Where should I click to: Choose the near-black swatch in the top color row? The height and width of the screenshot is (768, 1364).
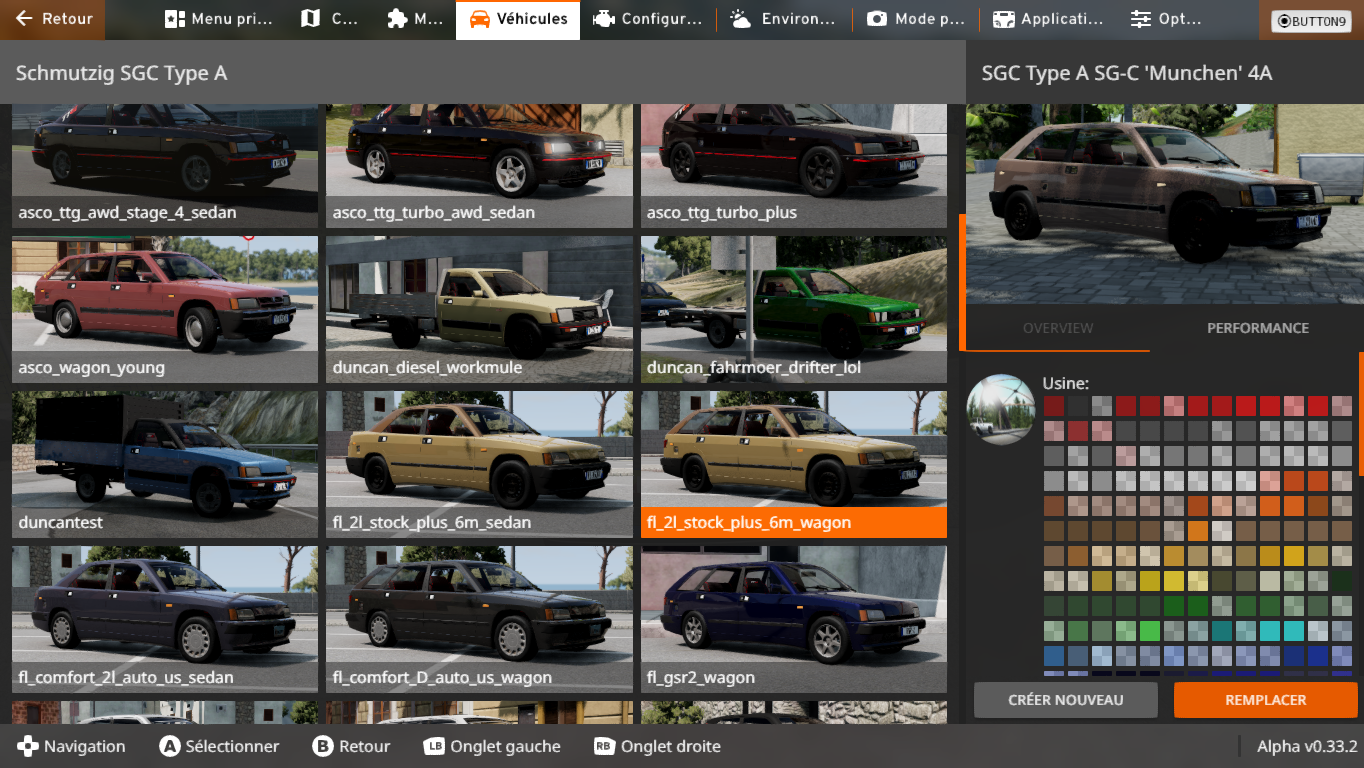(1077, 406)
